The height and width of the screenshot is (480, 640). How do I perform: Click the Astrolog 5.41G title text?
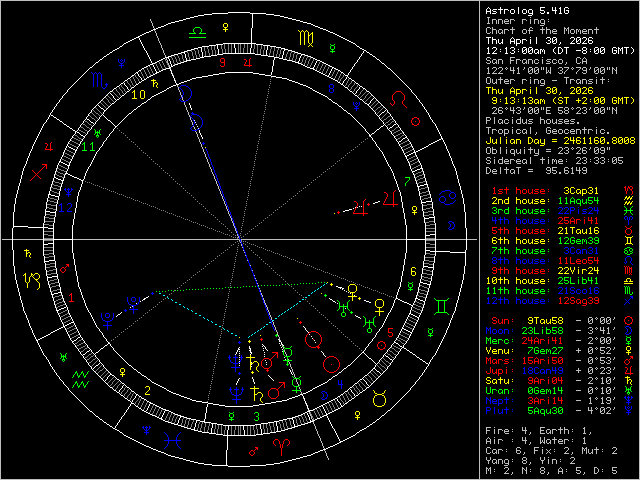point(529,10)
